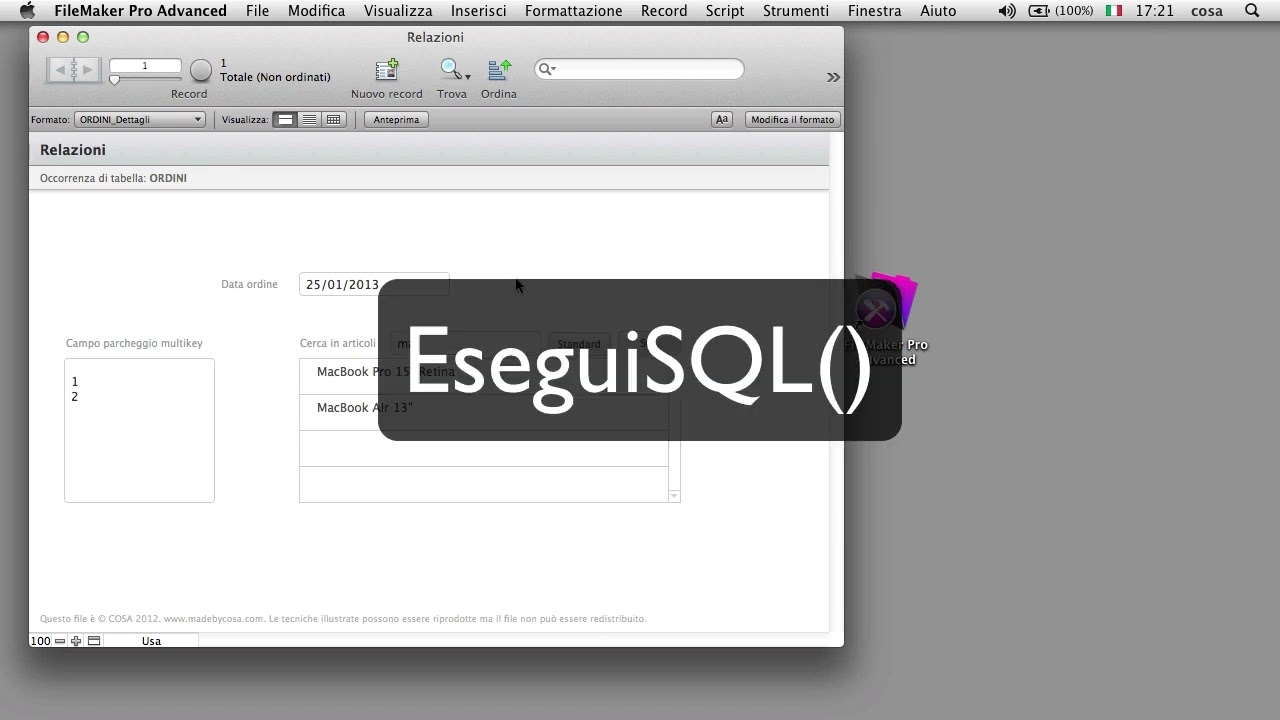The width and height of the screenshot is (1280, 720).
Task: Select the MacBook Air 13" row
Action: (484, 412)
